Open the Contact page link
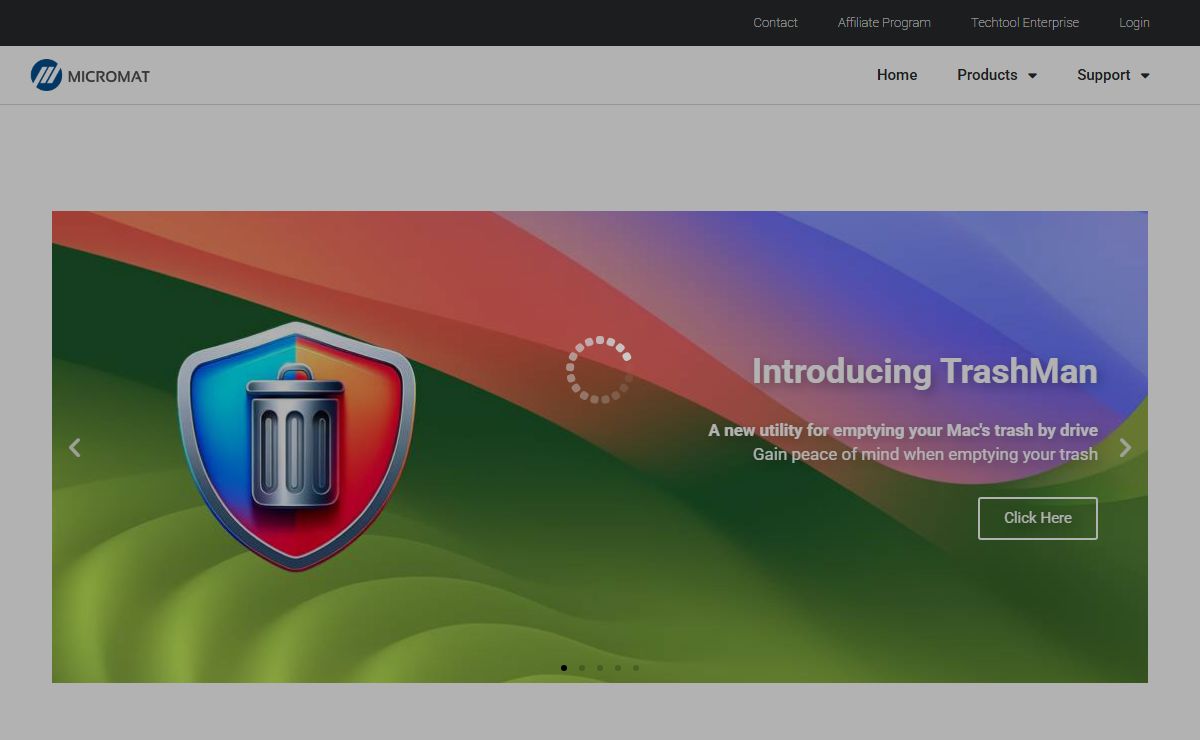The image size is (1200, 740). pyautogui.click(x=775, y=23)
